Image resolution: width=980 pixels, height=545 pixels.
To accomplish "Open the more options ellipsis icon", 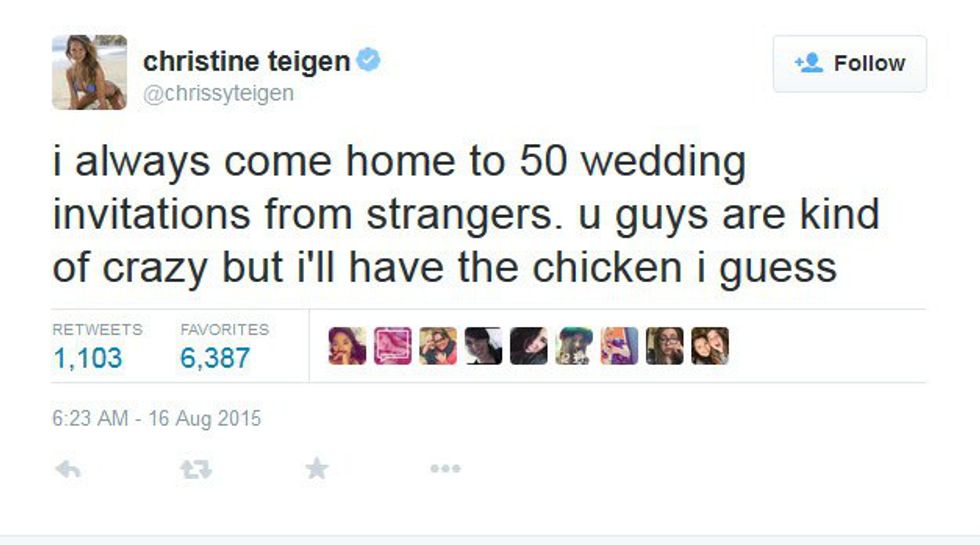I will point(445,468).
